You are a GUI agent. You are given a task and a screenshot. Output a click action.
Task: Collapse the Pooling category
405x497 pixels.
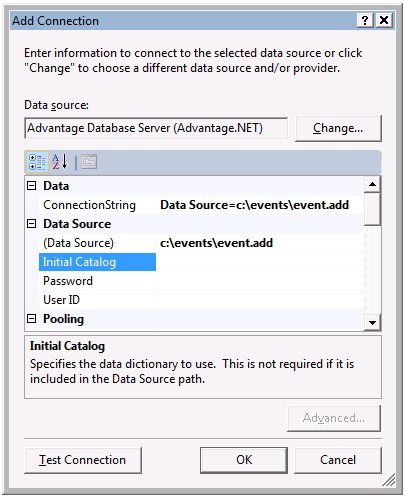tap(31, 319)
